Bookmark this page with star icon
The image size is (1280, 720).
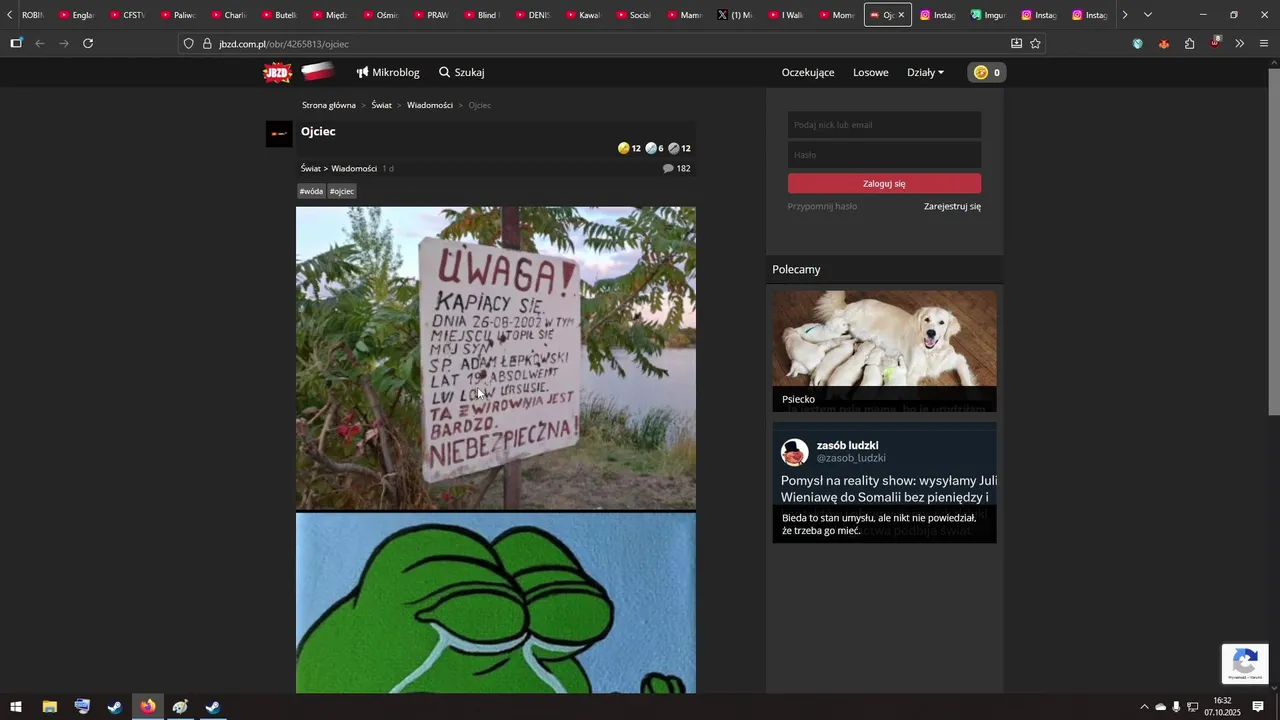tap(1035, 43)
